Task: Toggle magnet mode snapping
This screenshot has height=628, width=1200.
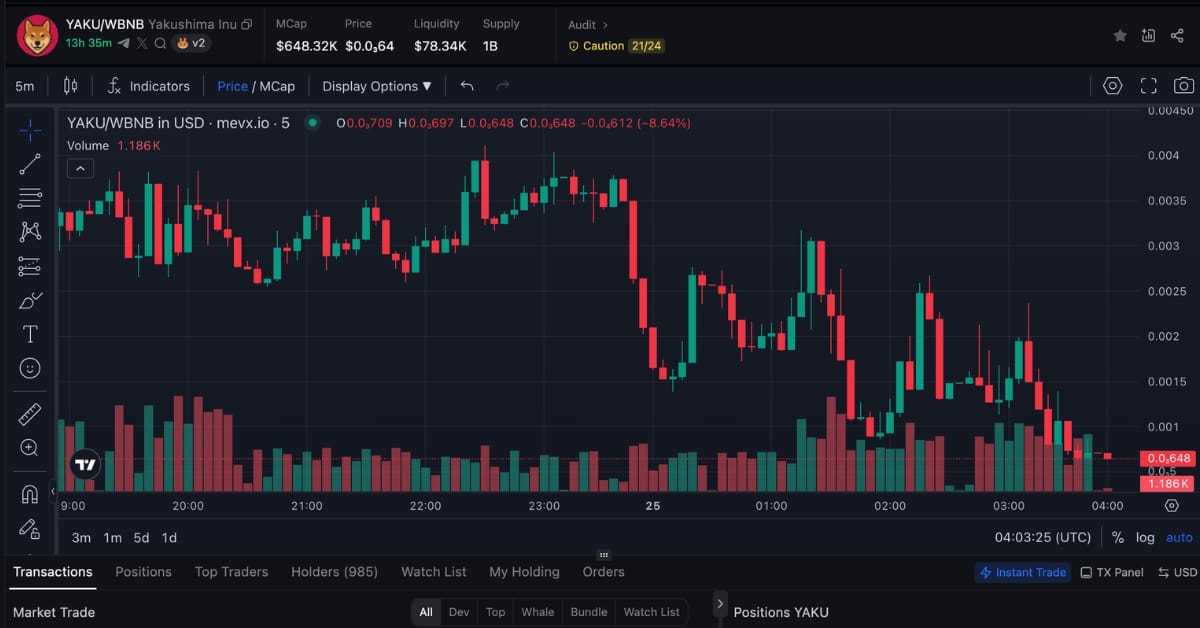Action: pyautogui.click(x=30, y=494)
